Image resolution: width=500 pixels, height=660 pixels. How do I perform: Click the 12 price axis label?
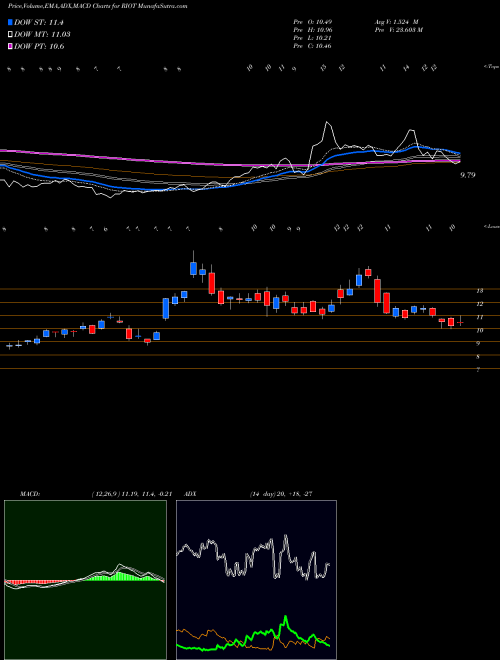(479, 304)
